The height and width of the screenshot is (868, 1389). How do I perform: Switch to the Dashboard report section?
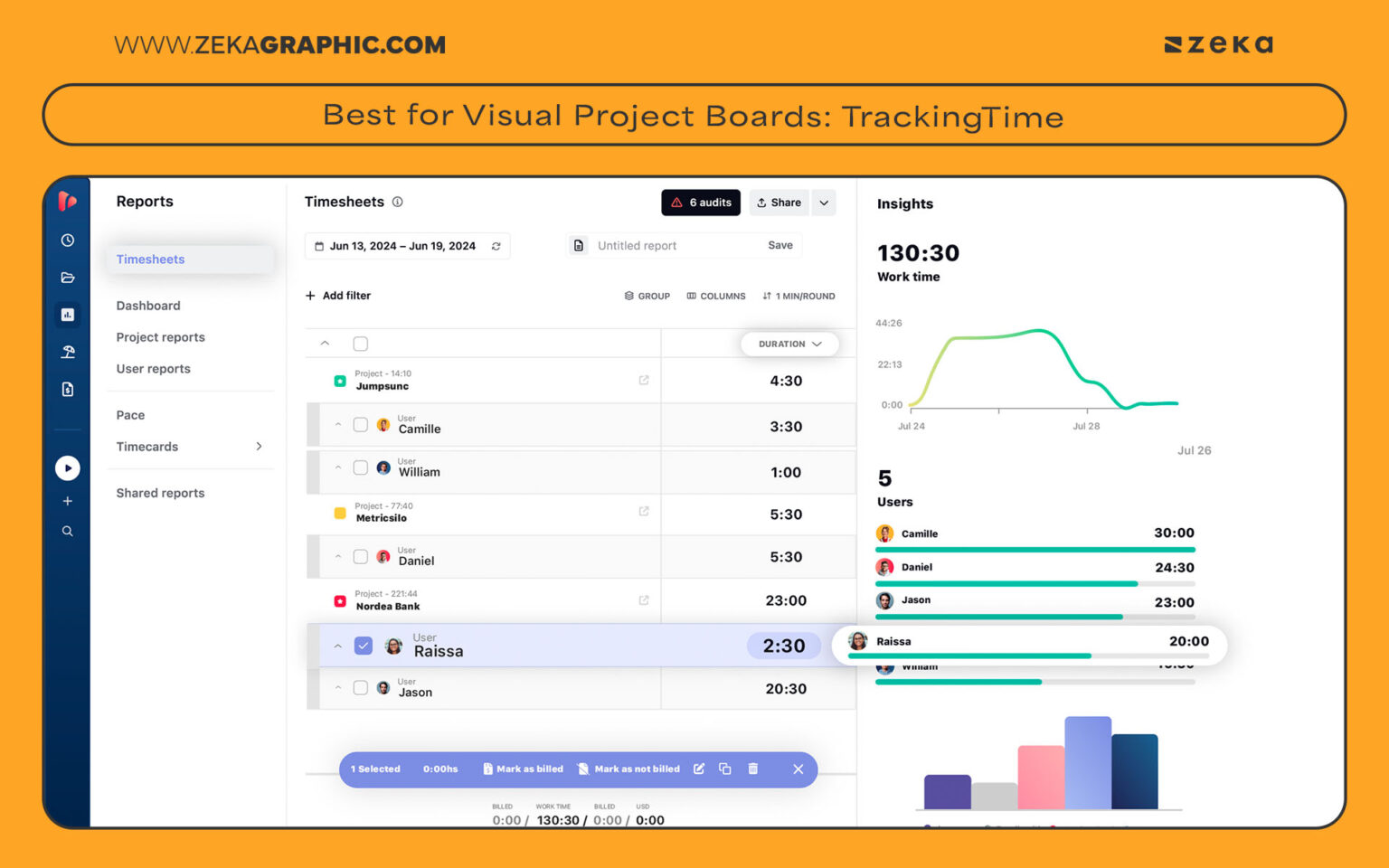pyautogui.click(x=148, y=306)
